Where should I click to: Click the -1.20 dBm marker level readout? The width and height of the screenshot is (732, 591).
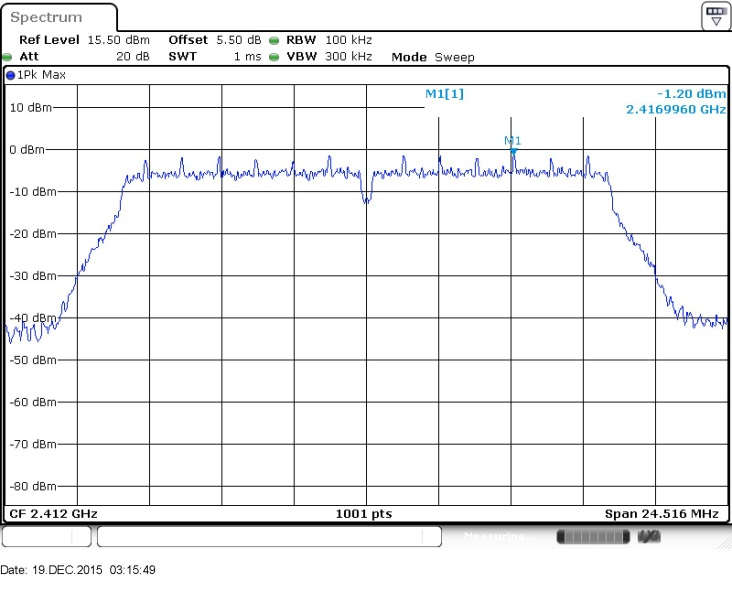coord(691,94)
